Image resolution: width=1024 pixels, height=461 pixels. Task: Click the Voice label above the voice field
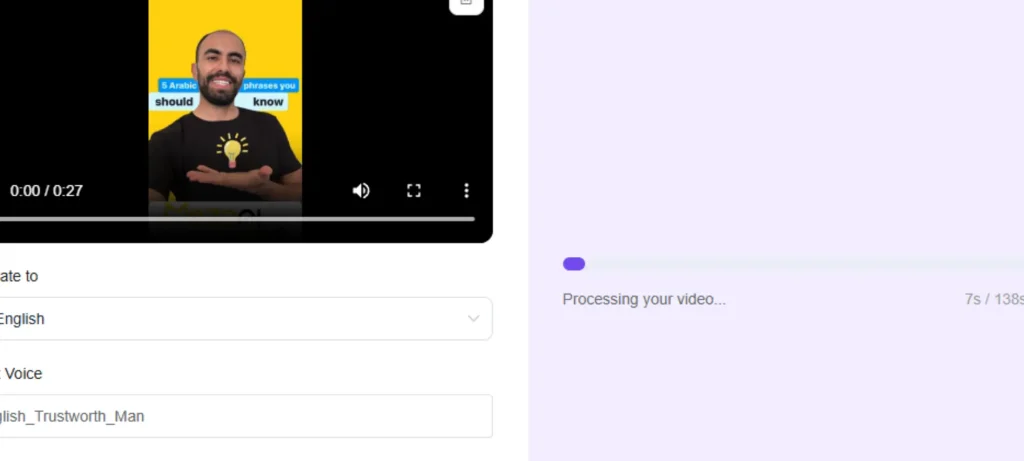pyautogui.click(x=22, y=374)
